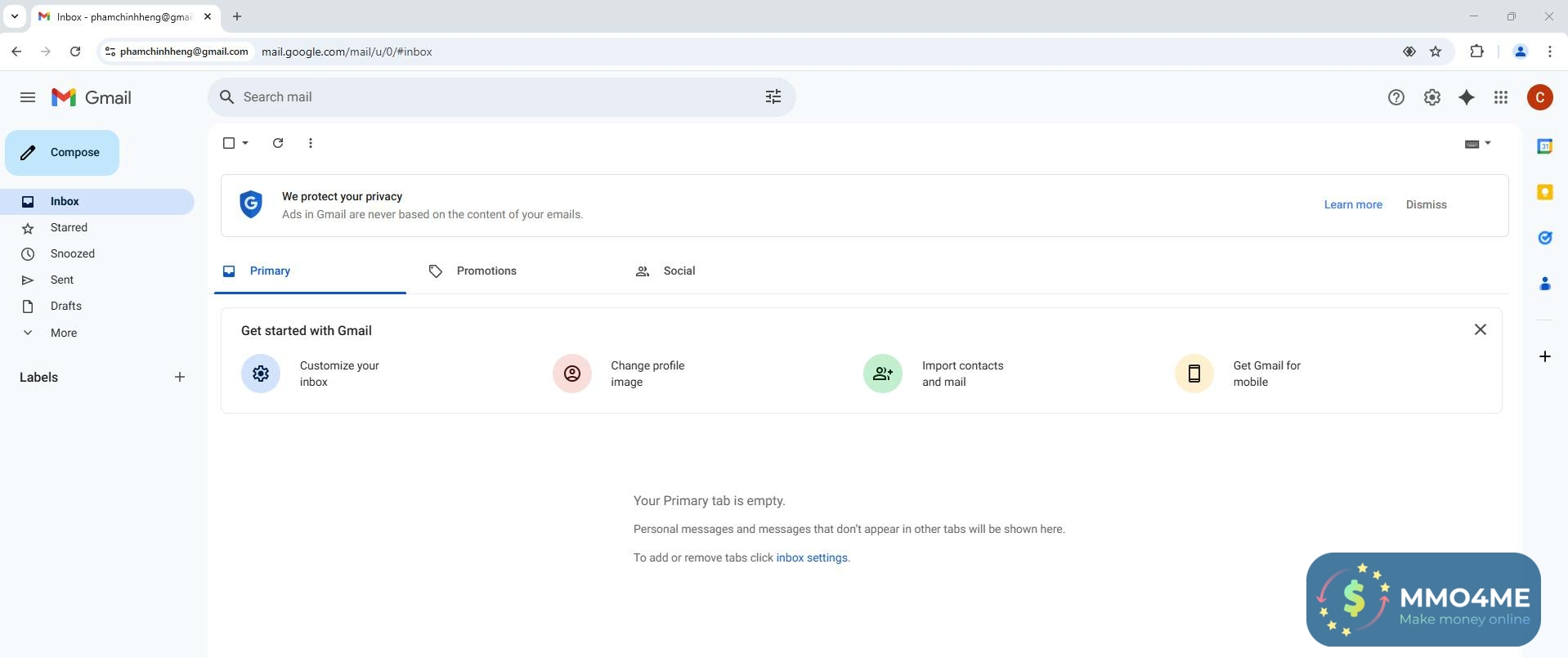
Task: Expand the select checkbox dropdown arrow
Action: click(245, 143)
